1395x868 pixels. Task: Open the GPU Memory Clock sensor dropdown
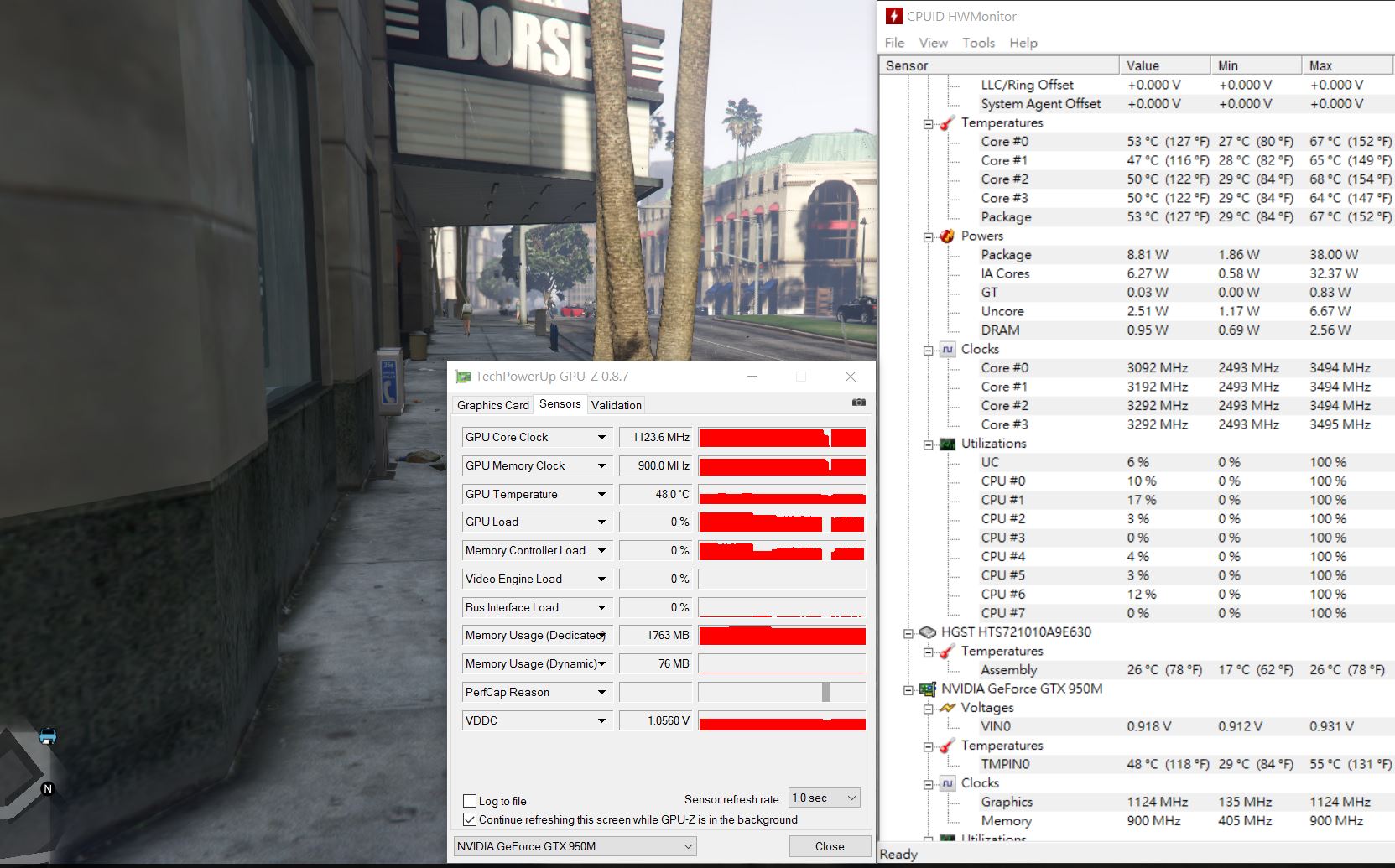click(x=601, y=465)
